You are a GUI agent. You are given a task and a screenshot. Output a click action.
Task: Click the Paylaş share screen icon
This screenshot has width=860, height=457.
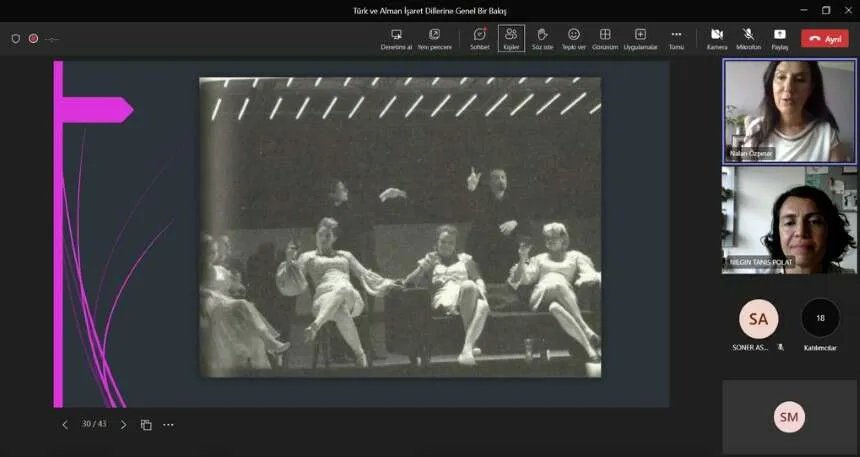(780, 35)
